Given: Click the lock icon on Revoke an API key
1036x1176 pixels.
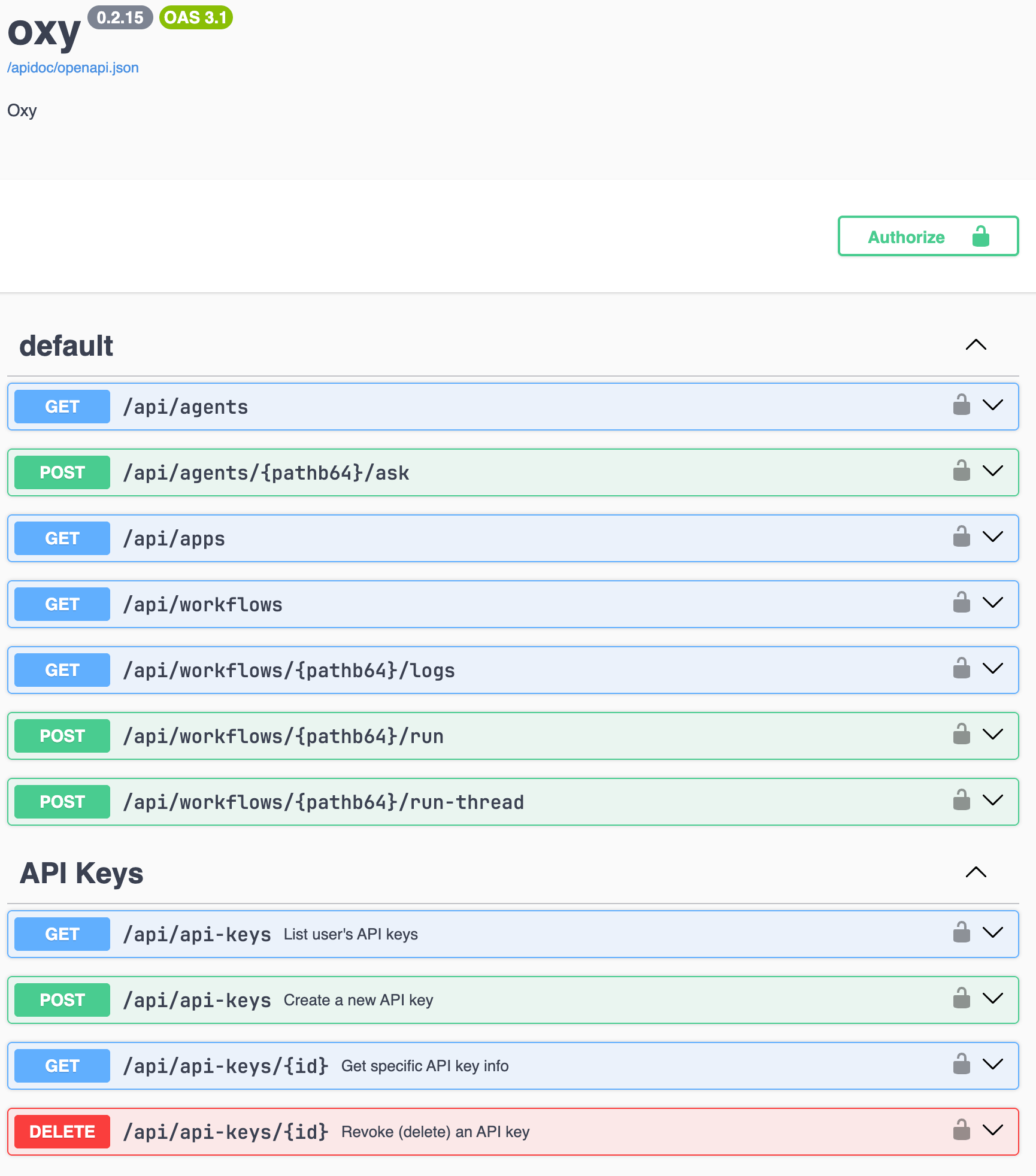Looking at the screenshot, I should click(962, 1130).
